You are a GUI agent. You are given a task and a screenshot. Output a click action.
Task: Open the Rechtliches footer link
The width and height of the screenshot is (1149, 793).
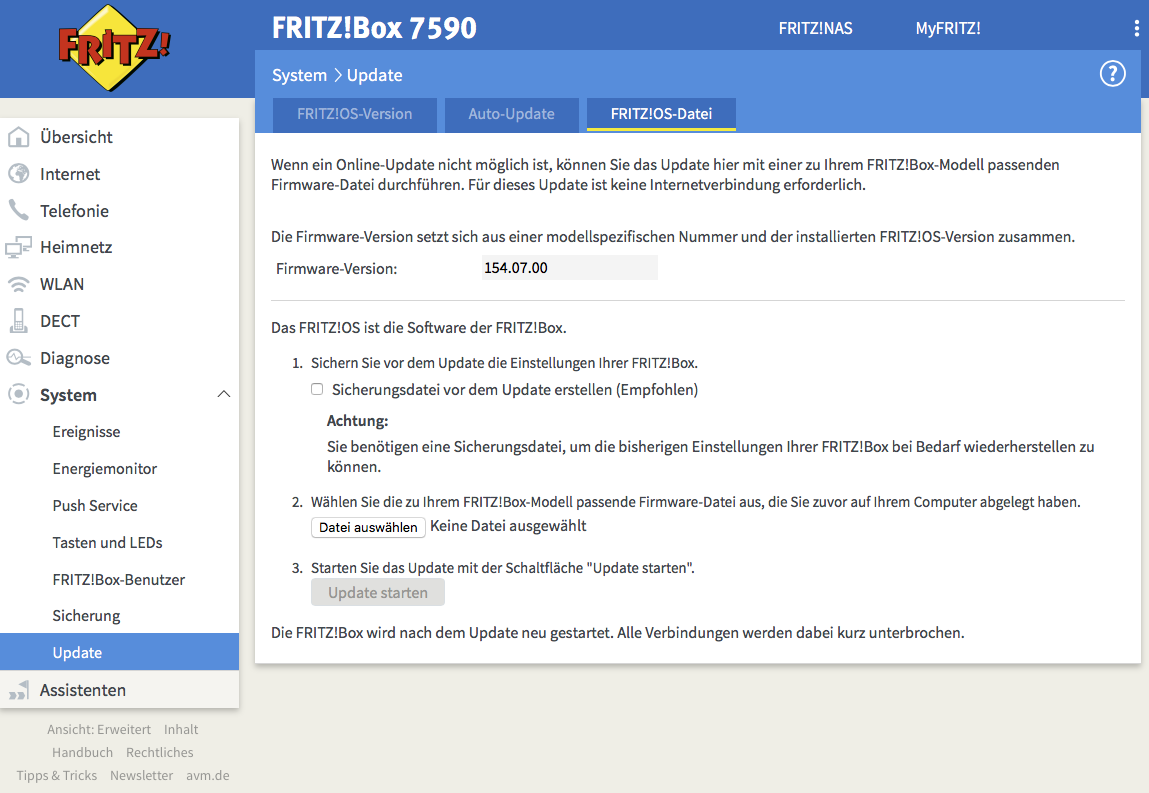coord(160,752)
